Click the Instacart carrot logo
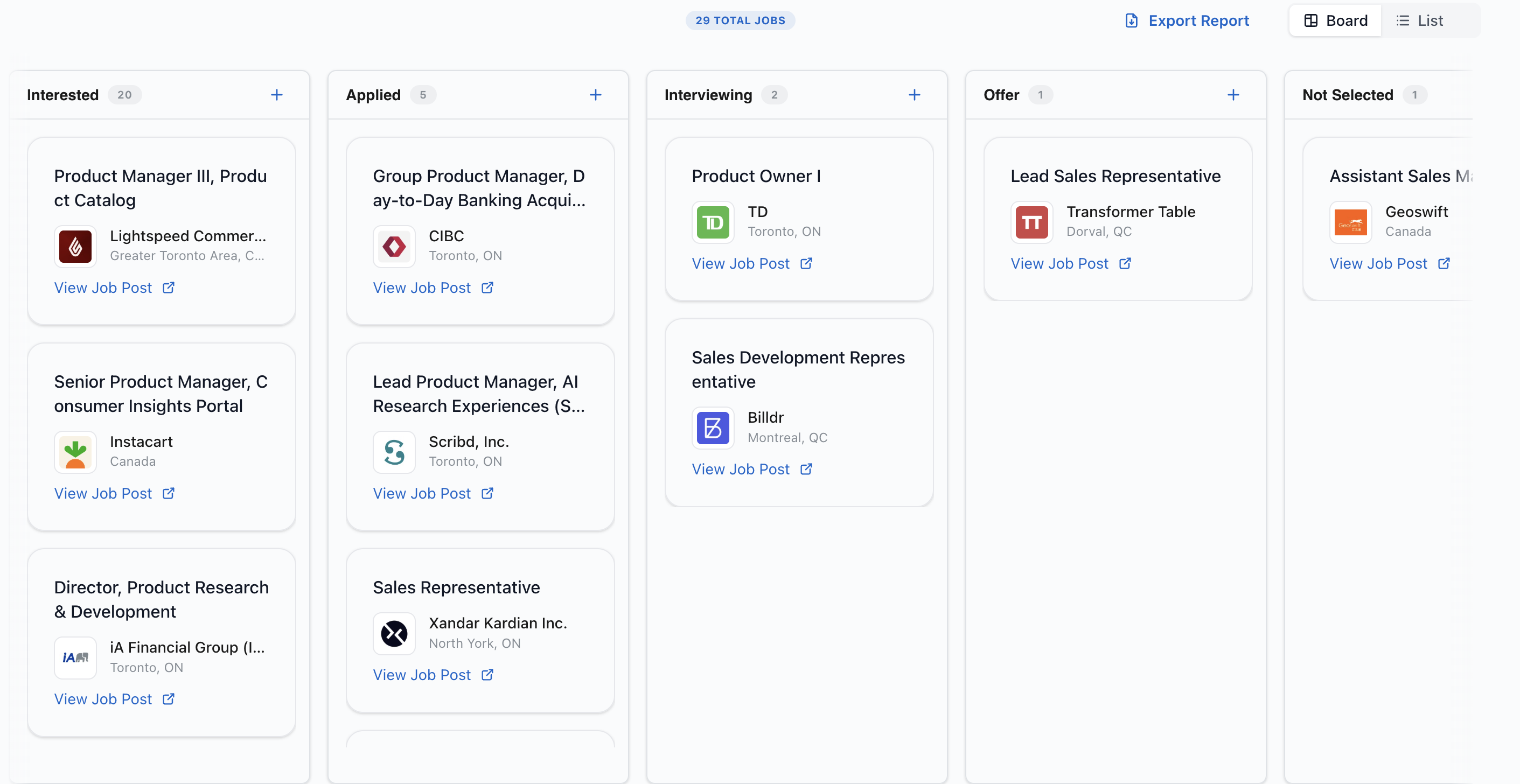The image size is (1520, 784). [75, 452]
